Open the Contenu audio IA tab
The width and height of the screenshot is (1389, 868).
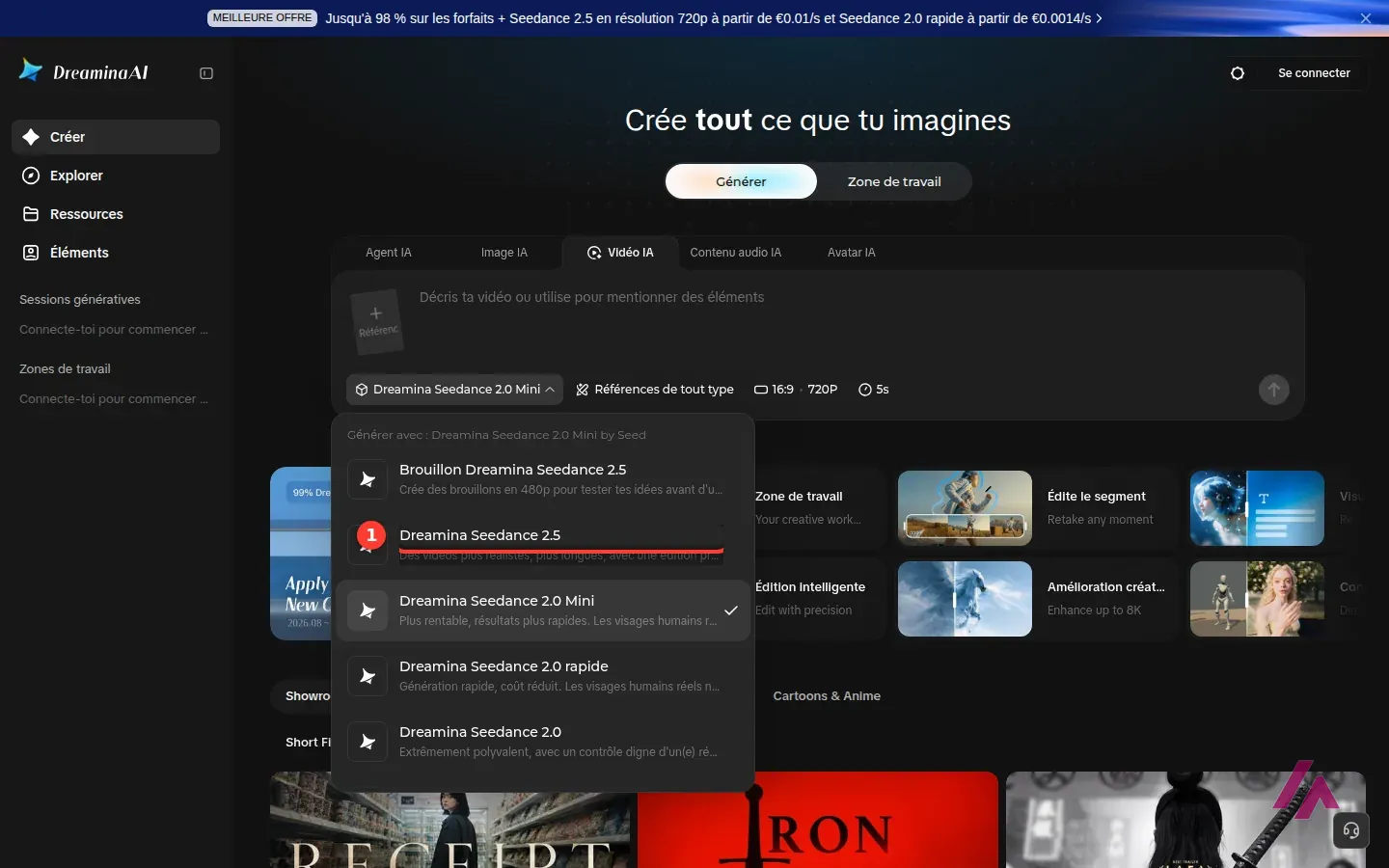[736, 253]
